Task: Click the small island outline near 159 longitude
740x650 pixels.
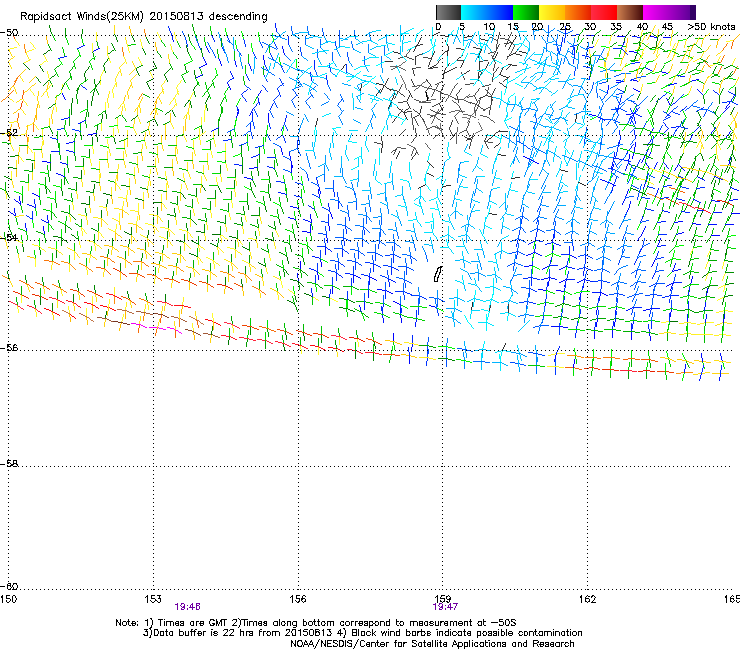Action: click(438, 274)
